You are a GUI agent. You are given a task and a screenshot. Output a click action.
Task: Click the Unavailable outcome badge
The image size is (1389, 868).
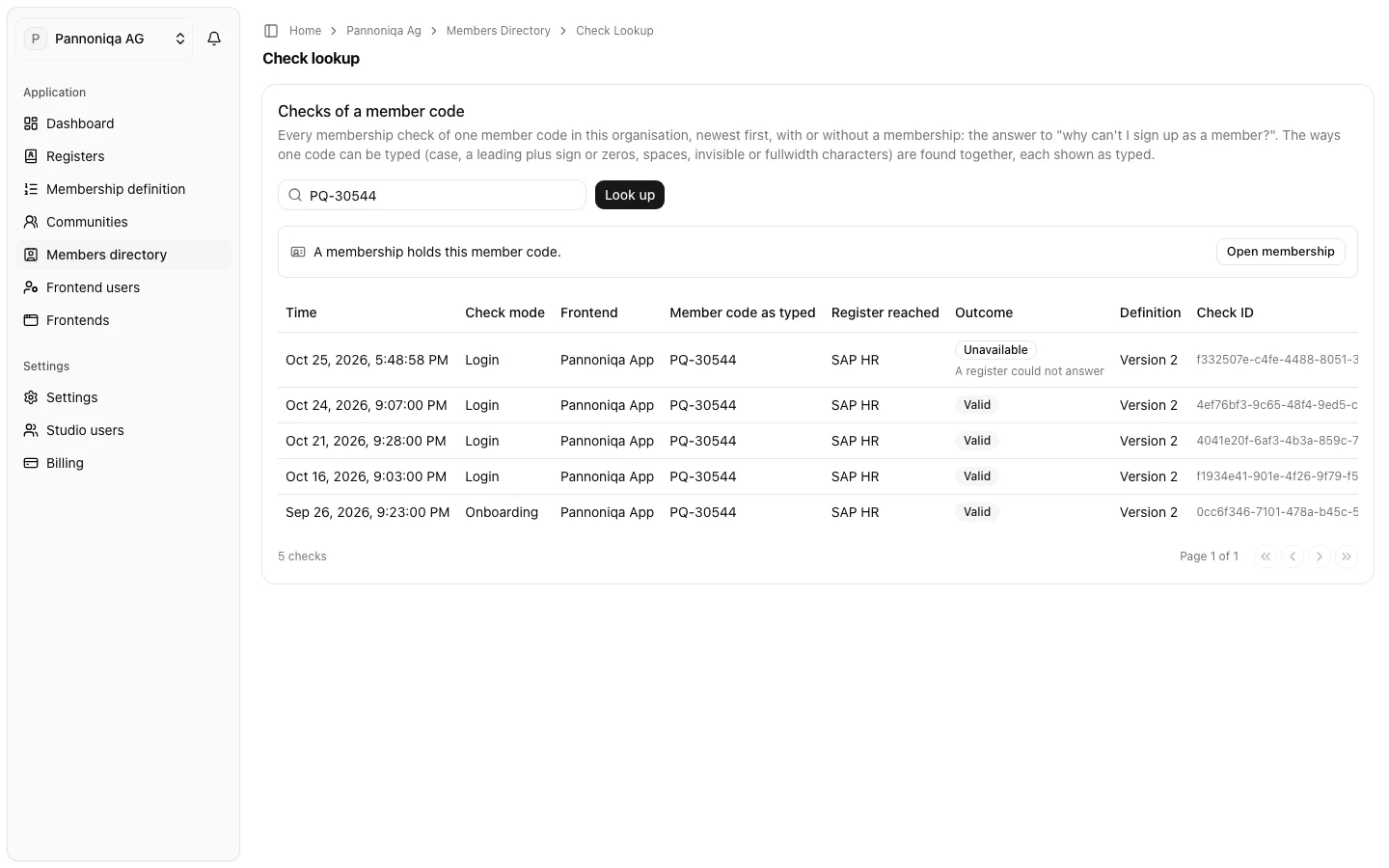(995, 350)
